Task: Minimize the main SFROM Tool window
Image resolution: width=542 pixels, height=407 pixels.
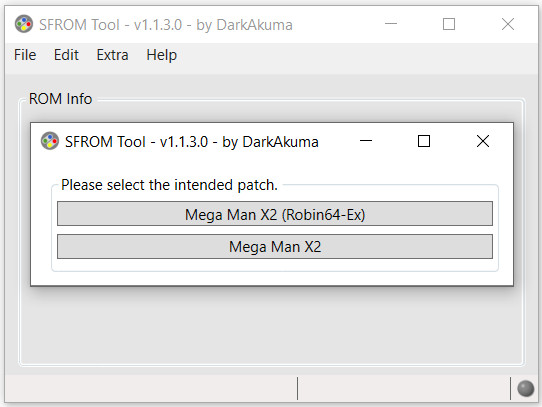Action: tap(391, 24)
